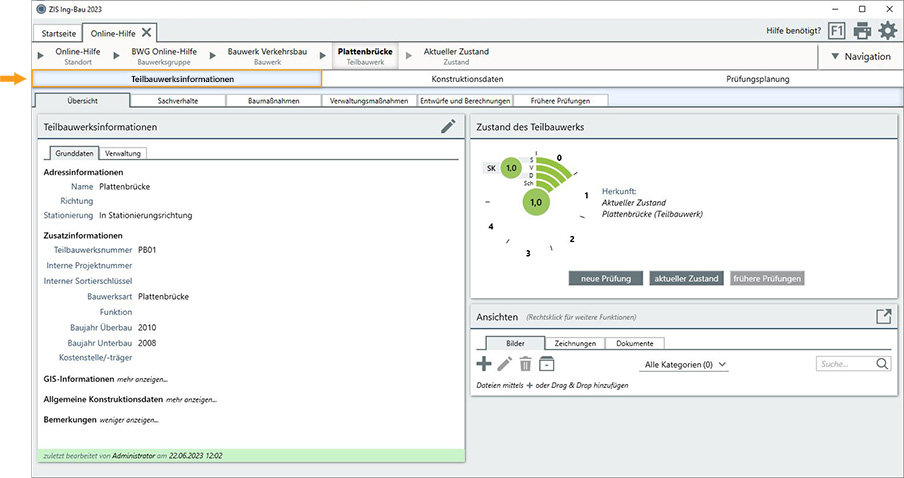Screen dimensions: 904x478
Task: Click the Suche input field
Action: point(844,365)
